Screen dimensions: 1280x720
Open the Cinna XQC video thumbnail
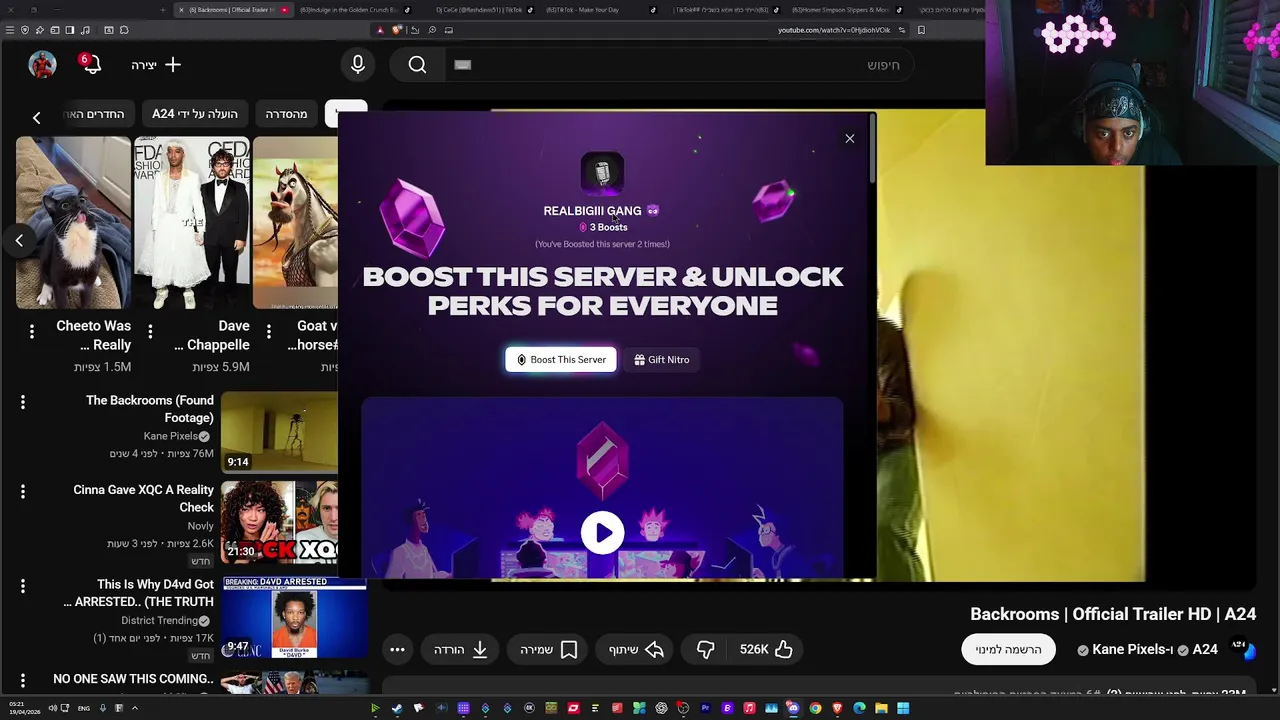coord(279,522)
